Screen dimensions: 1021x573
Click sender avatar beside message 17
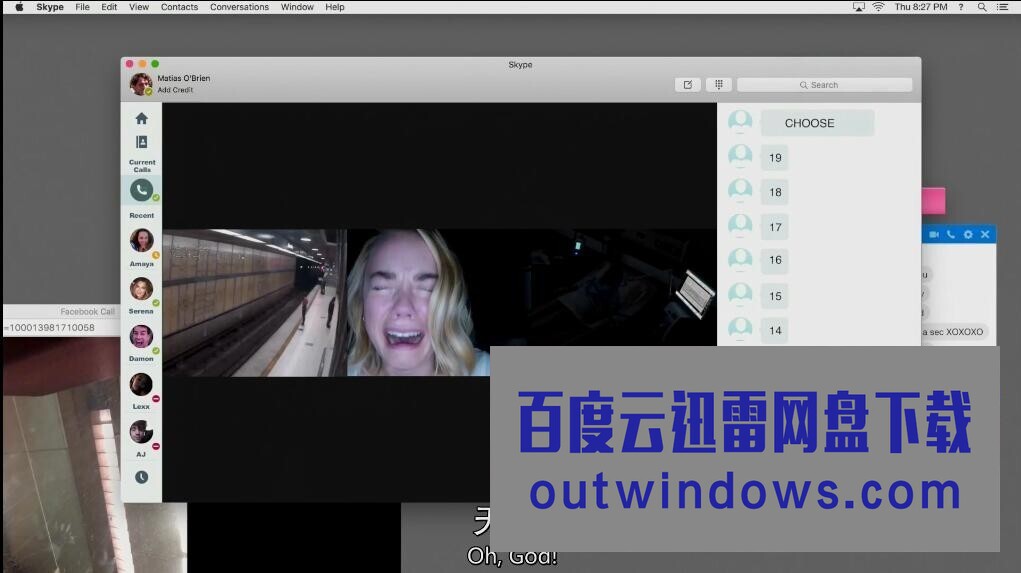pos(740,225)
